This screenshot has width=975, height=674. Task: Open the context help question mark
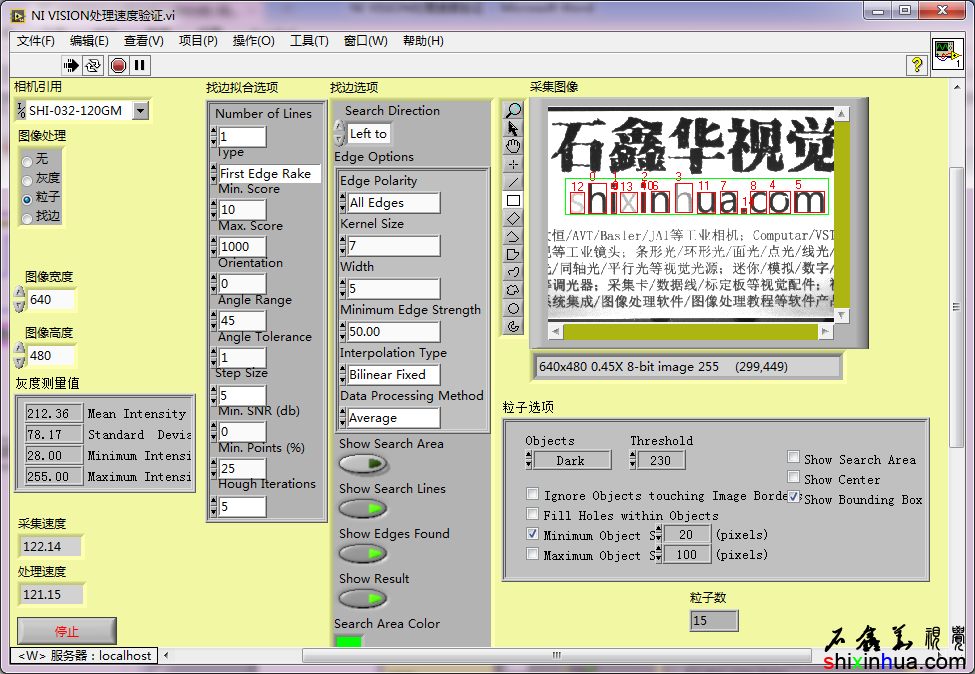point(916,65)
